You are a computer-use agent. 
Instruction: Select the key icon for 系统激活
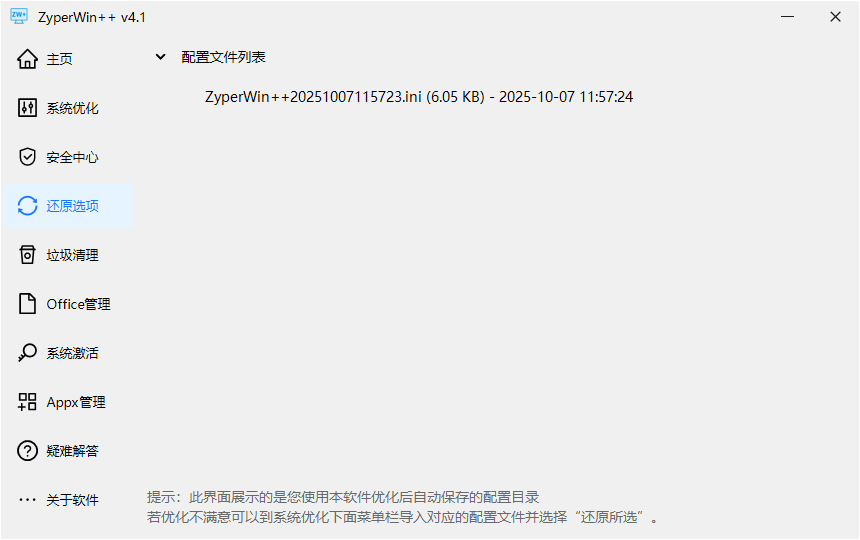(x=27, y=353)
